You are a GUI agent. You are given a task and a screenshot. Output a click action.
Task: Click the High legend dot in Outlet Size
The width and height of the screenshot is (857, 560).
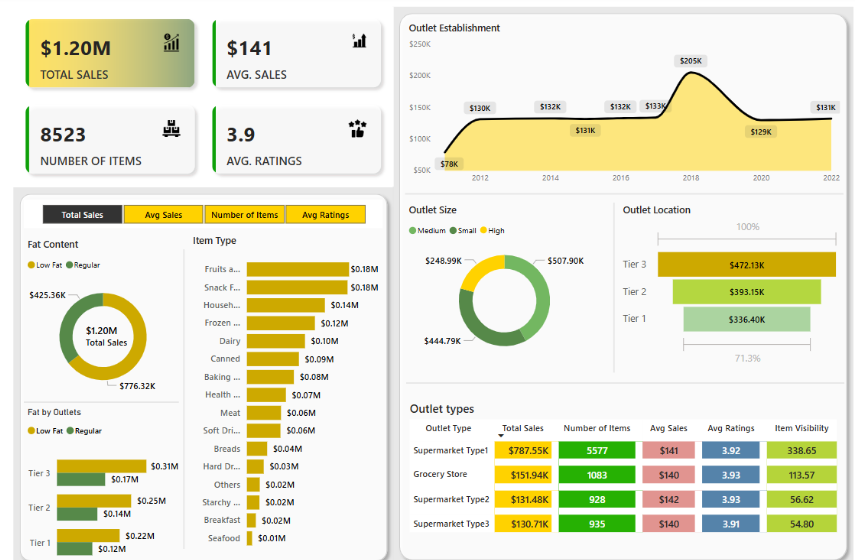(x=484, y=231)
